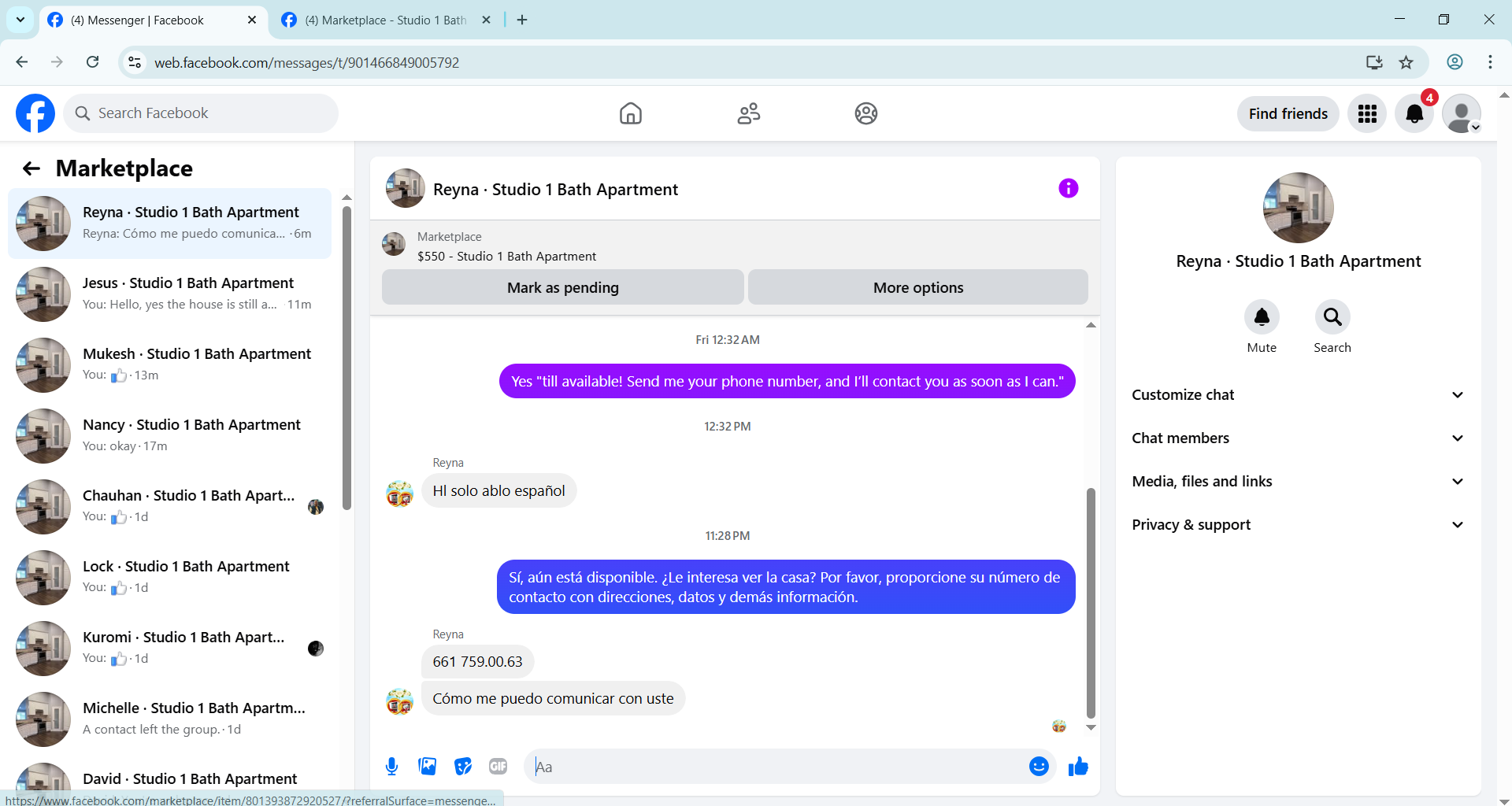Bookmark this tab with star icon
The image size is (1512, 806).
tap(1406, 62)
